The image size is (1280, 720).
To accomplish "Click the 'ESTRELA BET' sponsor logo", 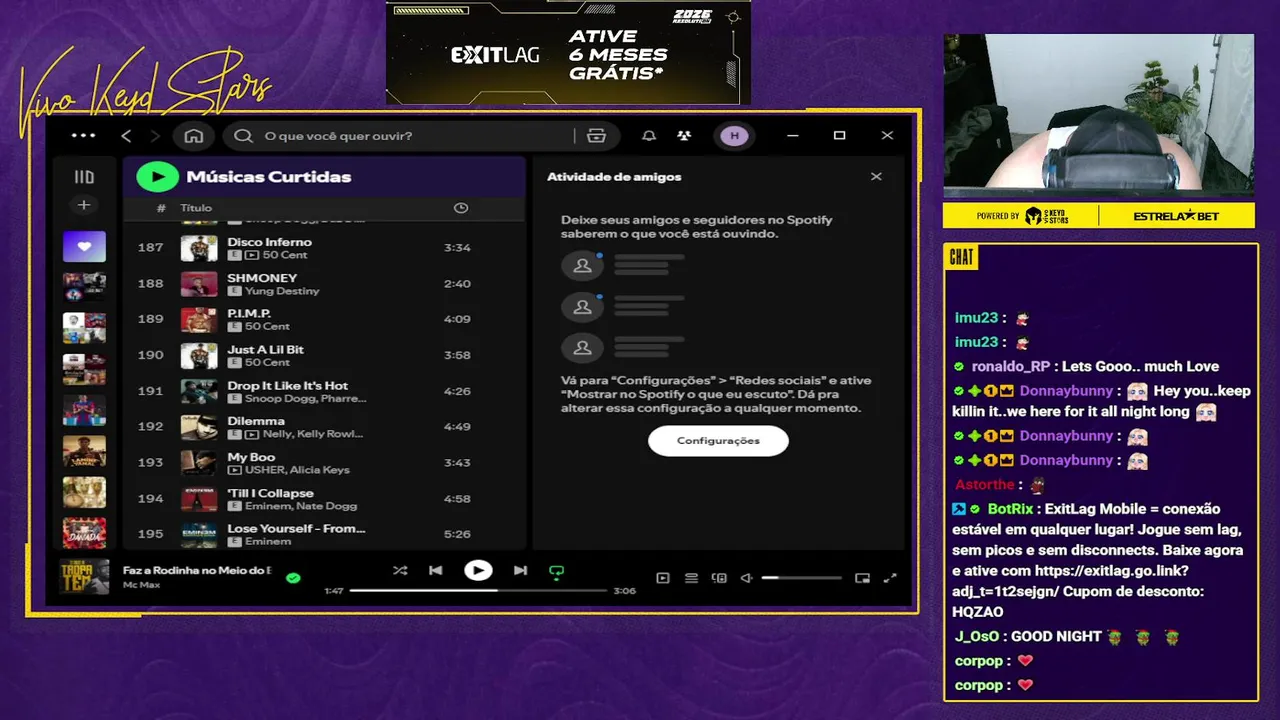I will pyautogui.click(x=1177, y=216).
